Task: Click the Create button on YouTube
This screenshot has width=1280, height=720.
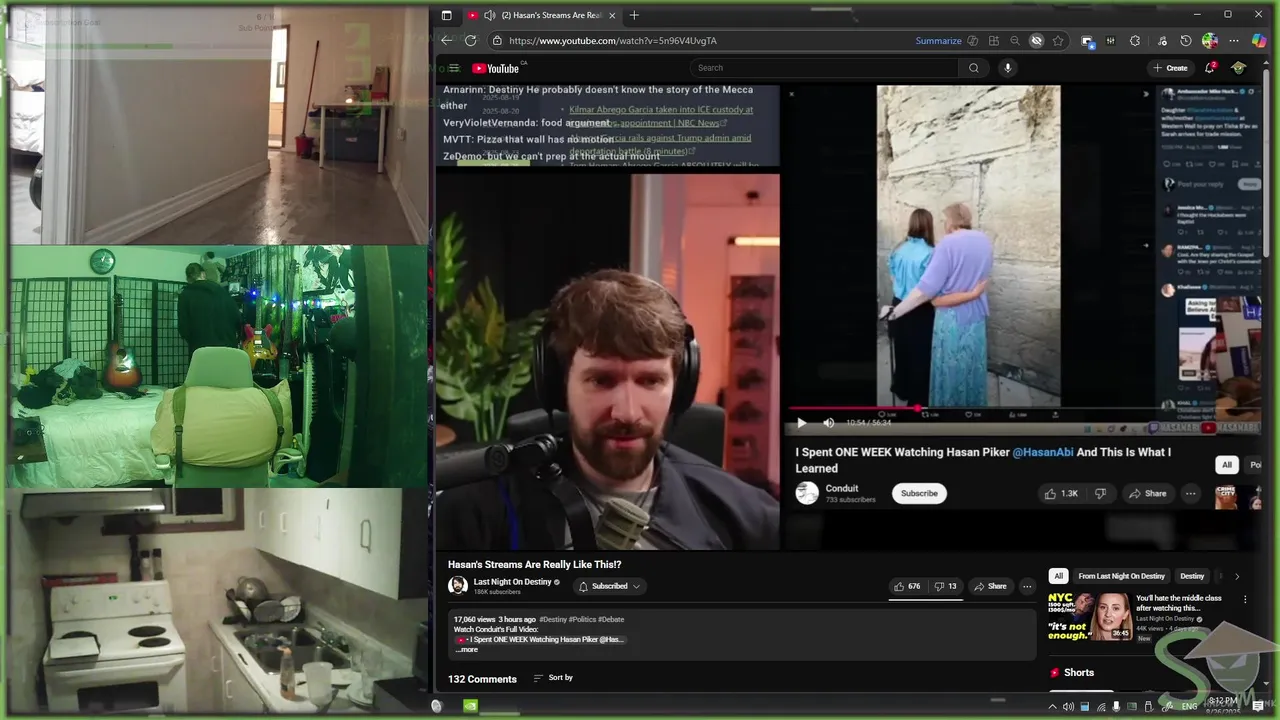Action: tap(1170, 68)
